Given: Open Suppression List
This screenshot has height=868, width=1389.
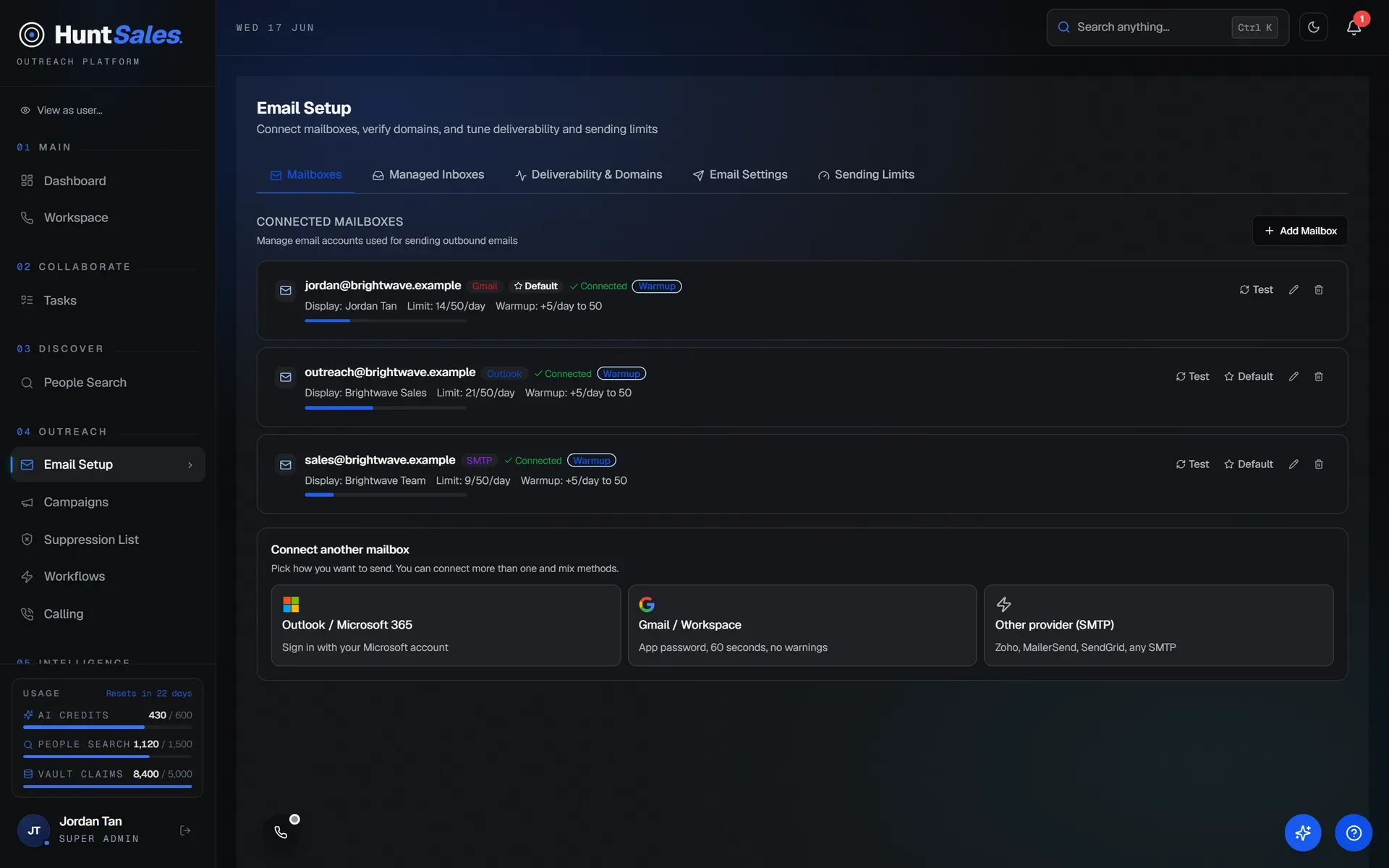Looking at the screenshot, I should (x=107, y=540).
